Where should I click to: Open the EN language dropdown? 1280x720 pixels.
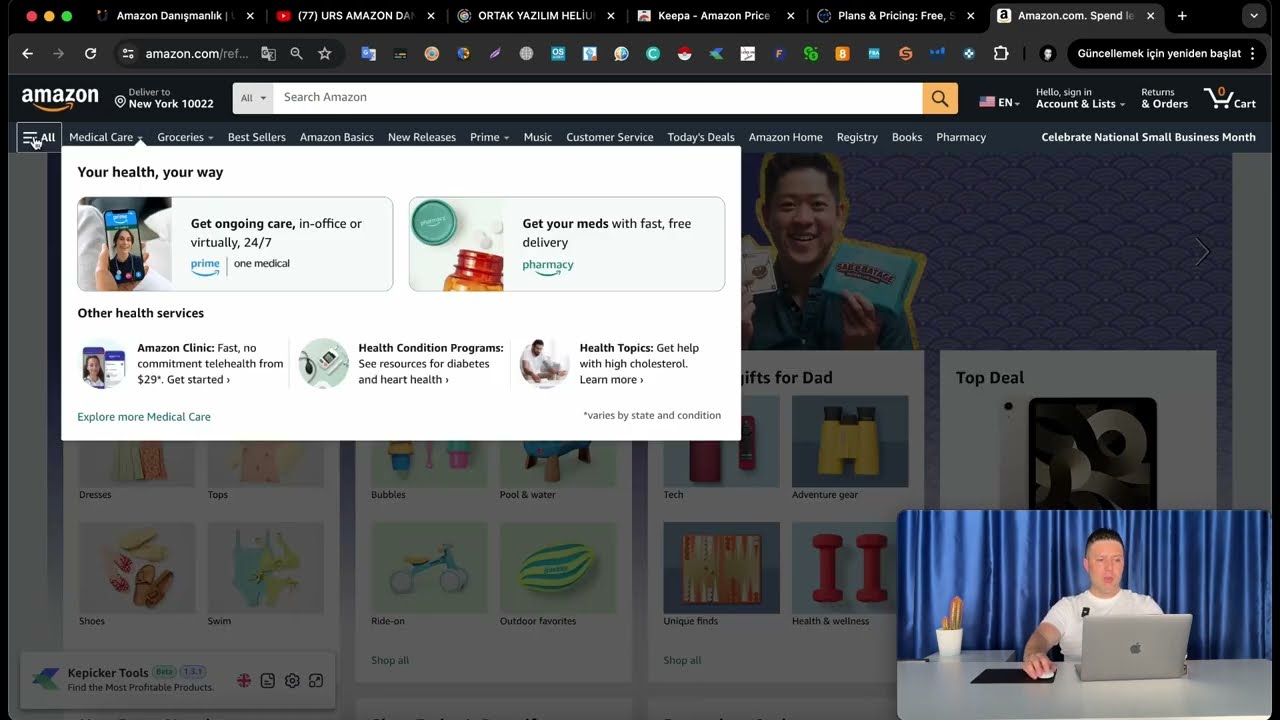(x=999, y=102)
